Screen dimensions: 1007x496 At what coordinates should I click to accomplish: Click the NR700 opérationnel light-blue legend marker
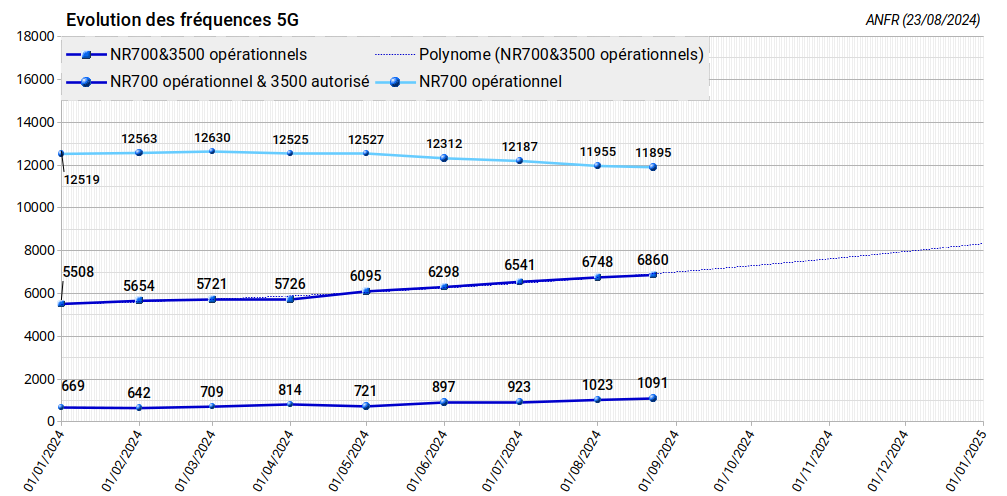[x=397, y=82]
